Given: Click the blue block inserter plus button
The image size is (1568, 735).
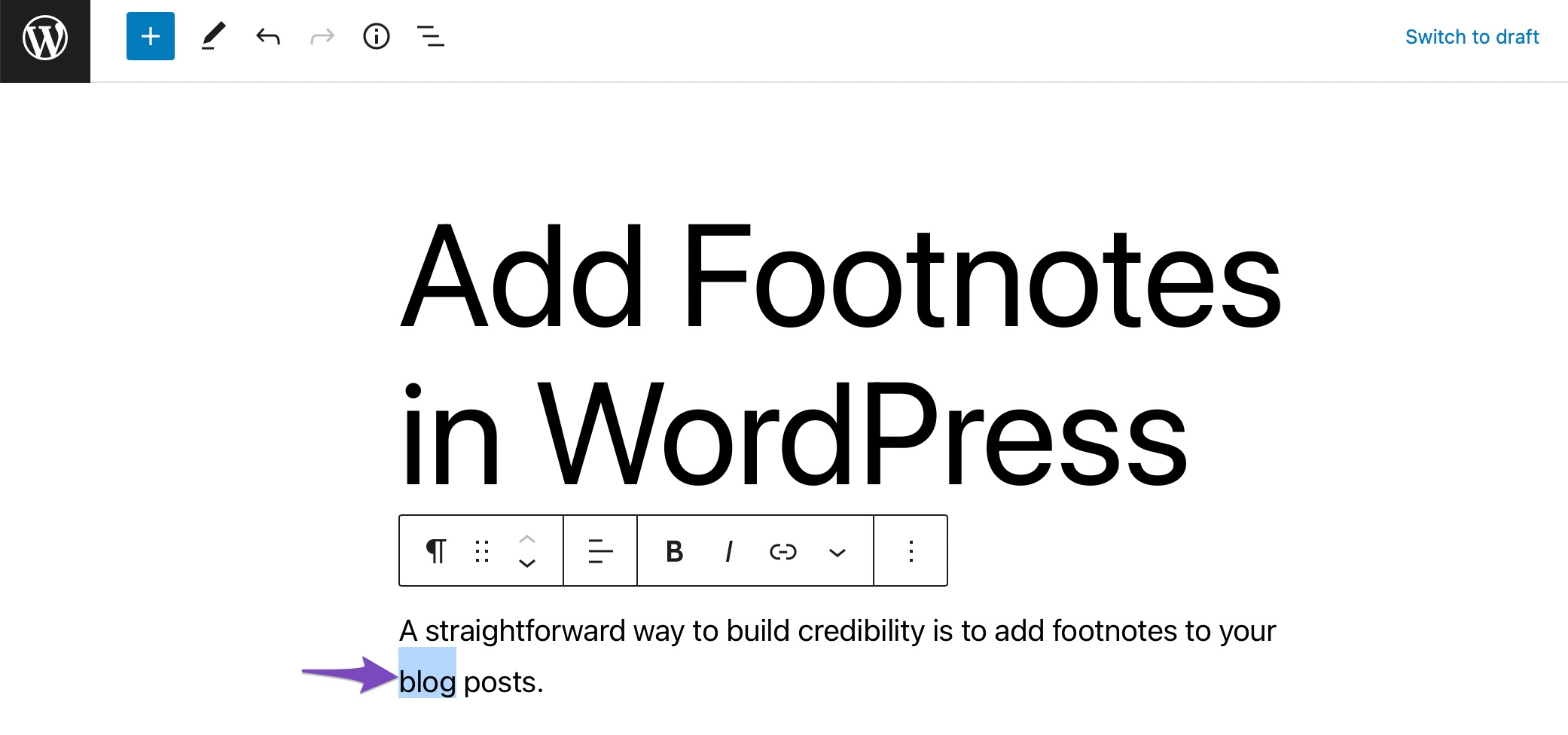Looking at the screenshot, I should 151,36.
